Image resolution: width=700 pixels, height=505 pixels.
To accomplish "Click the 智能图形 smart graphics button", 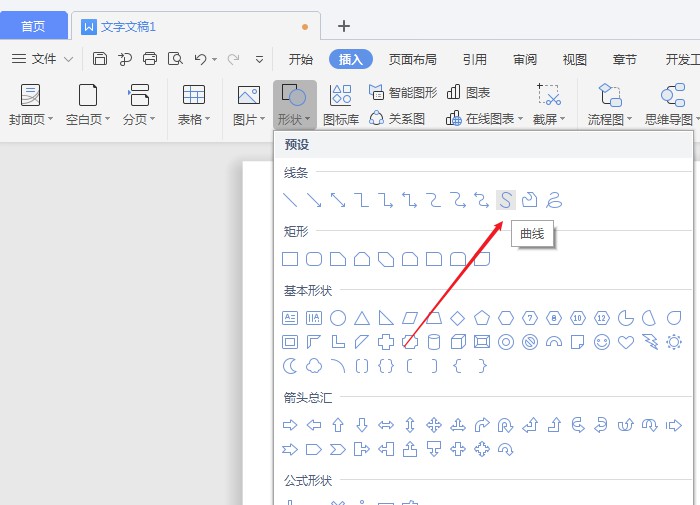I will [x=403, y=92].
